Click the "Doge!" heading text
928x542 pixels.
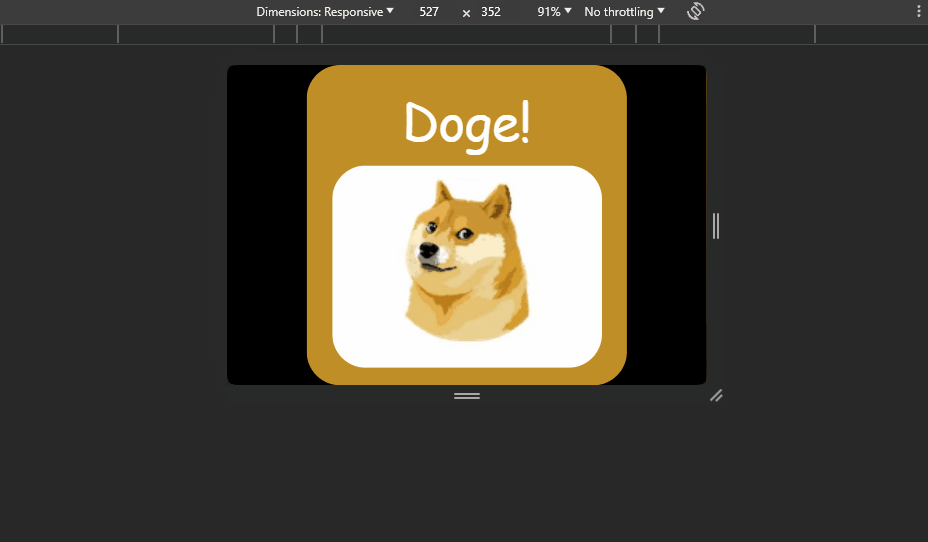click(x=467, y=126)
